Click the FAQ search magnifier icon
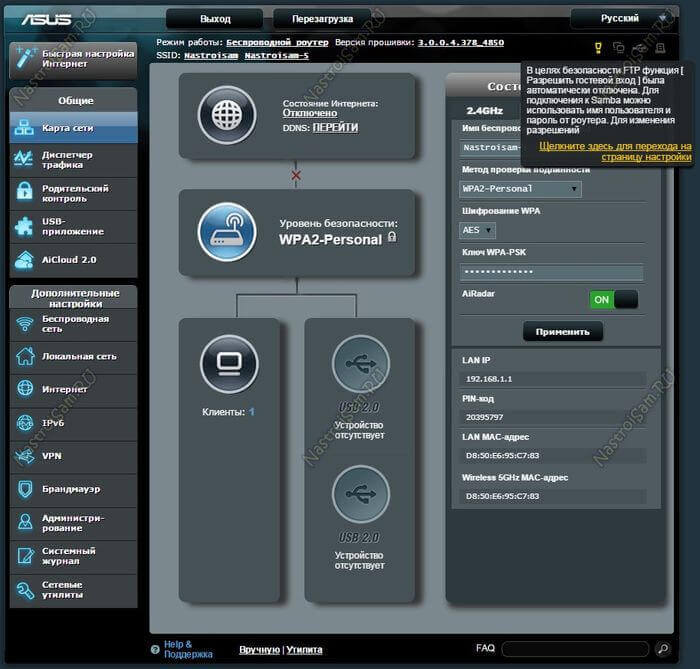The height and width of the screenshot is (669, 700). [663, 648]
